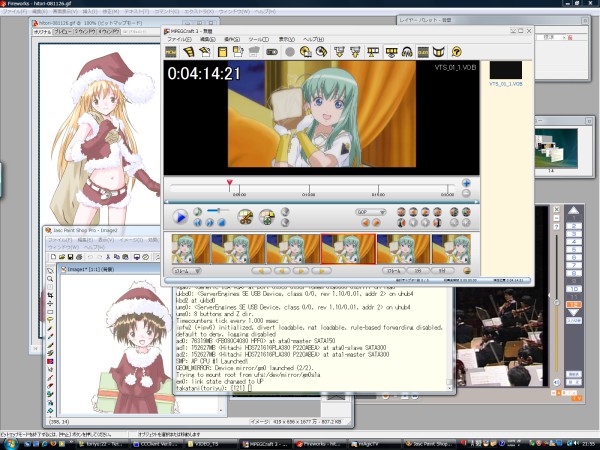Open the File menu in MPEGCraft
Viewport: 600px width, 450px height.
click(179, 39)
